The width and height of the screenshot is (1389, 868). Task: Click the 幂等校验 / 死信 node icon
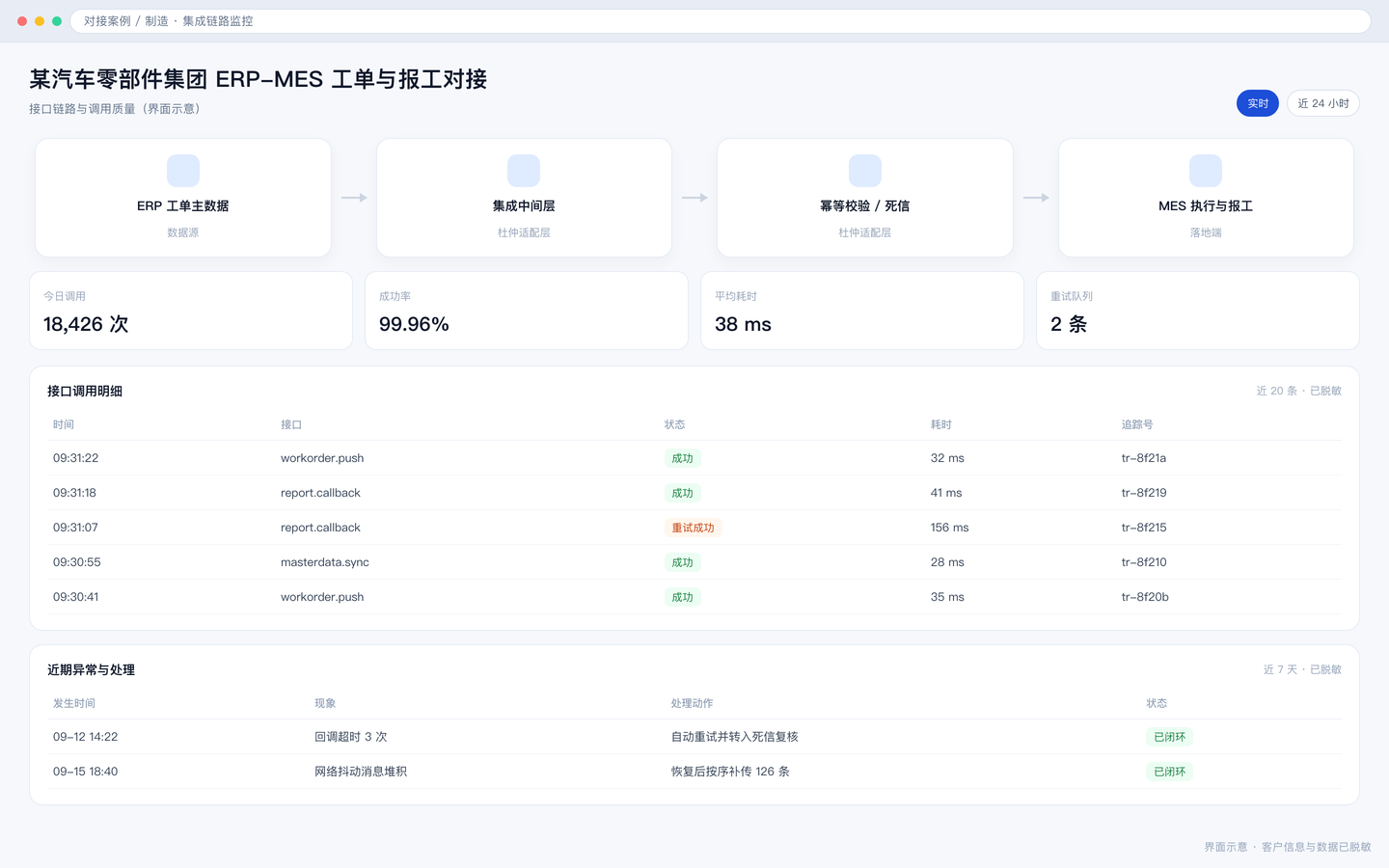(x=865, y=171)
